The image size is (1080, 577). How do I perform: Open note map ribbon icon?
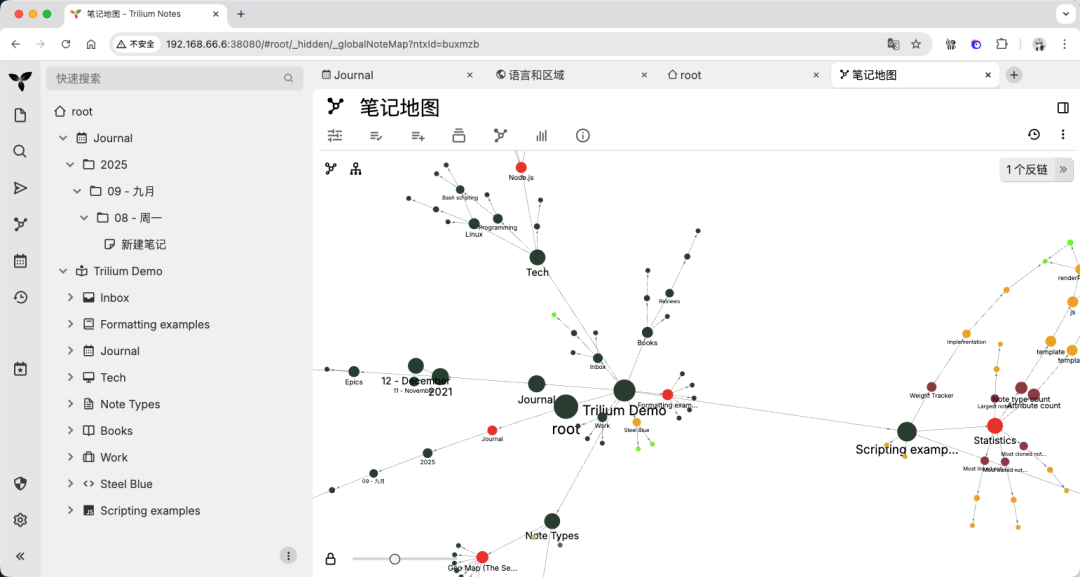[x=500, y=136]
